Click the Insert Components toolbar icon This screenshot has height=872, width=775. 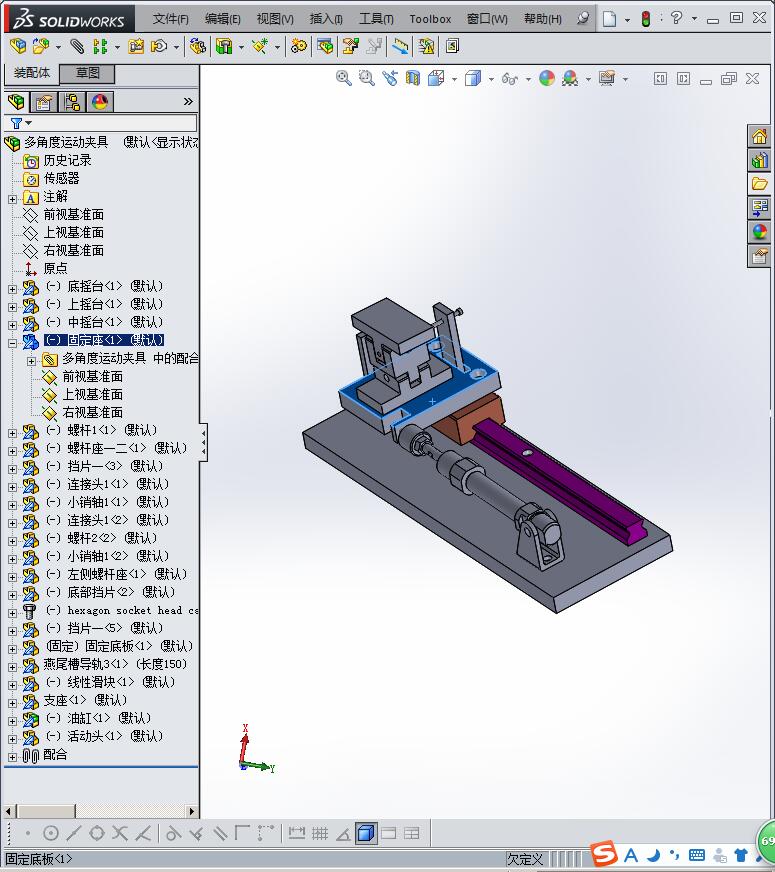tap(40, 46)
